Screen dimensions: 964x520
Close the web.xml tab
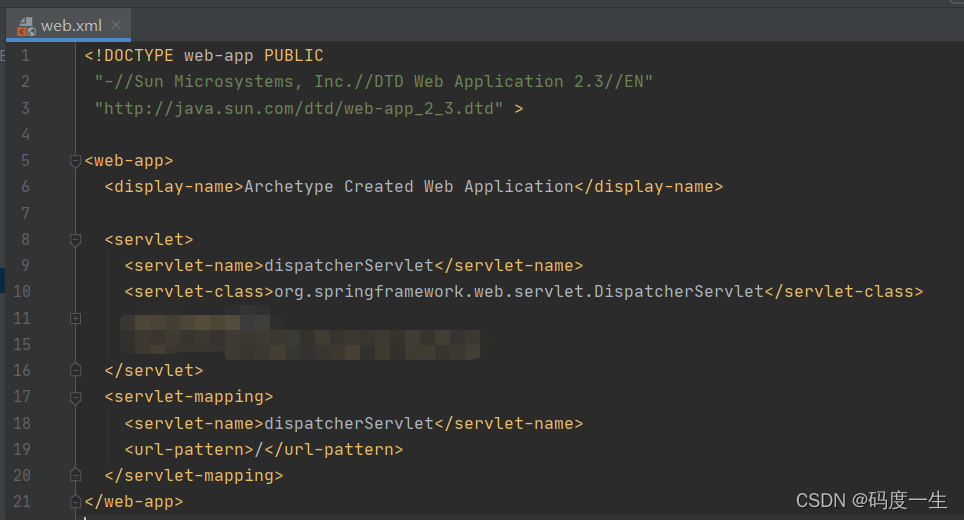click(x=116, y=25)
